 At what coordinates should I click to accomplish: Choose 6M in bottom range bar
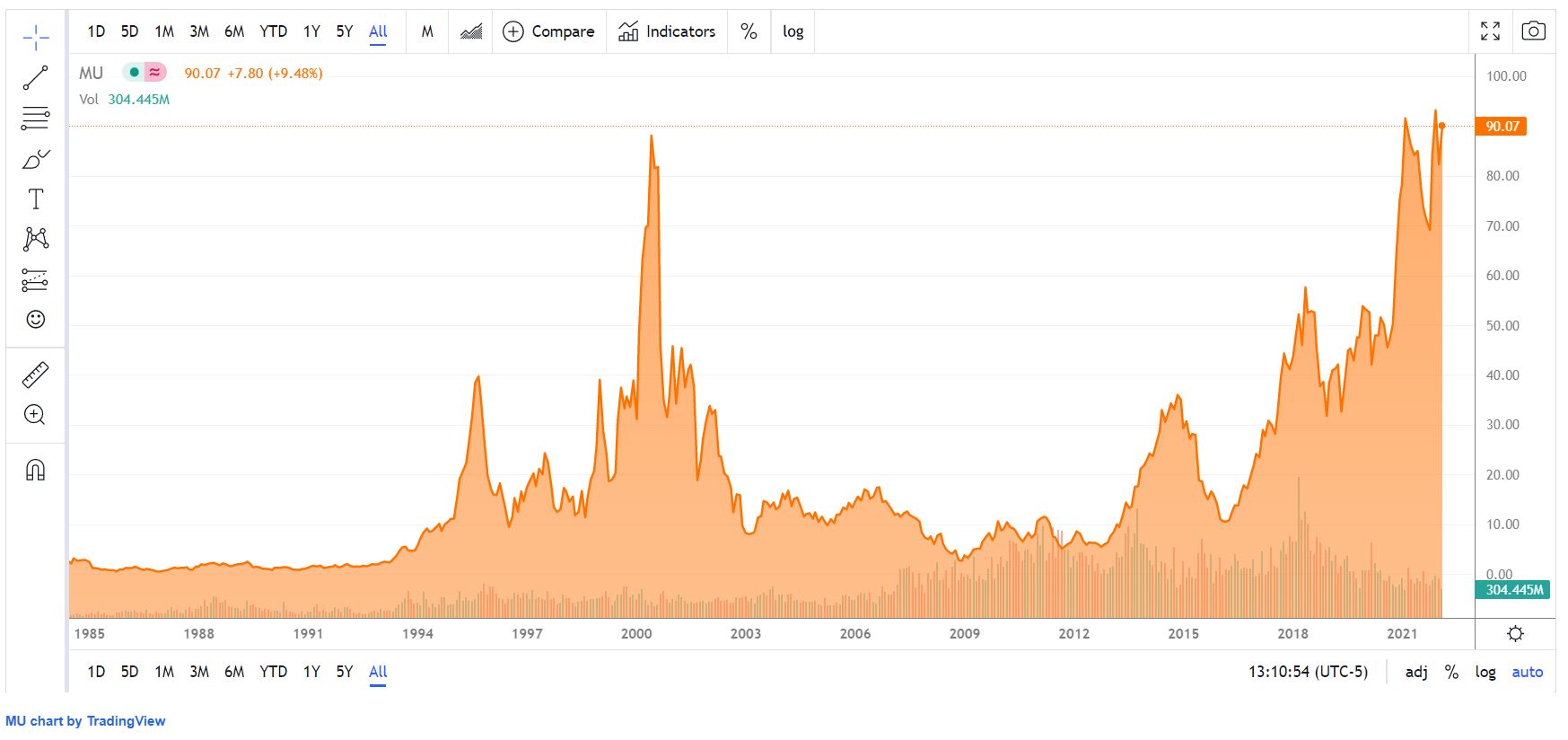[234, 672]
